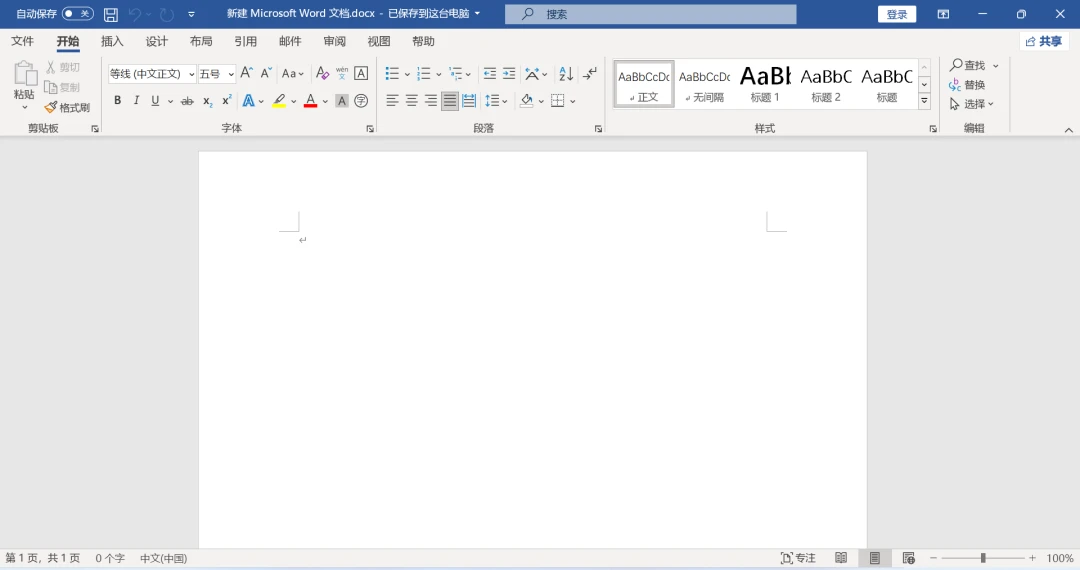This screenshot has width=1080, height=570.
Task: Switch to read mode view icon
Action: tap(841, 558)
